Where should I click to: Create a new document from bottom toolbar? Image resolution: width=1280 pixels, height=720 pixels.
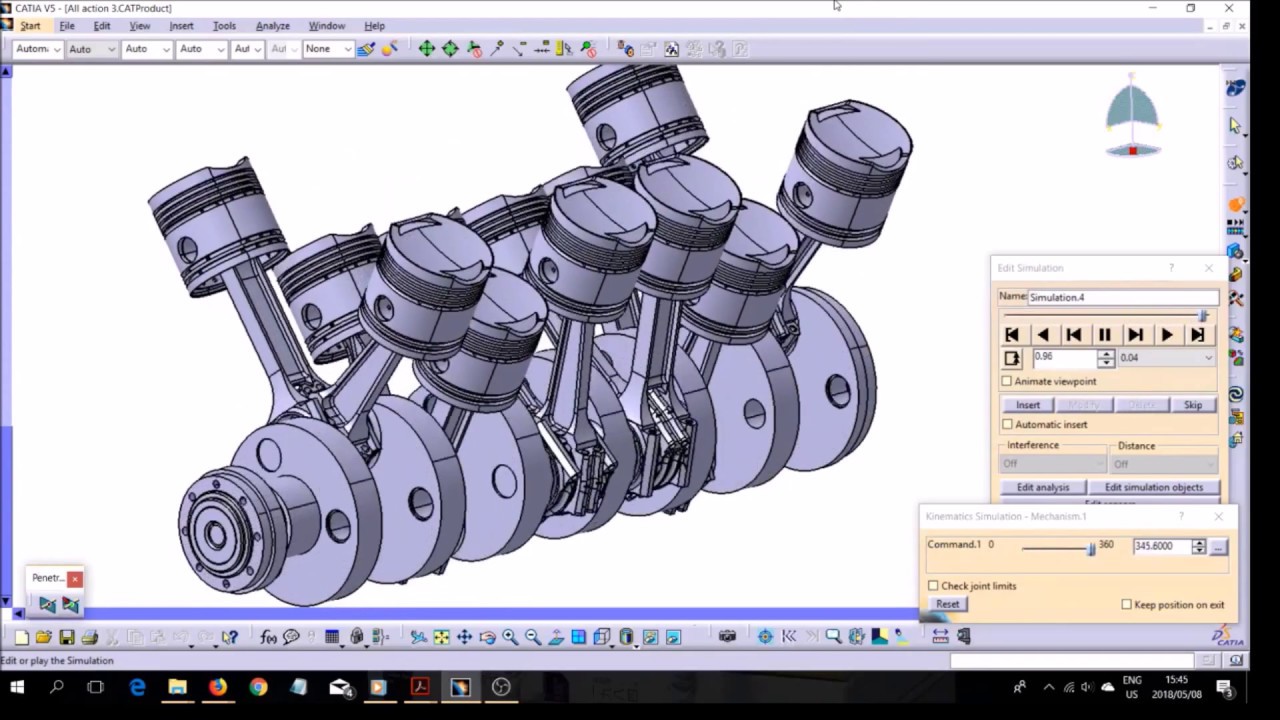coord(21,637)
